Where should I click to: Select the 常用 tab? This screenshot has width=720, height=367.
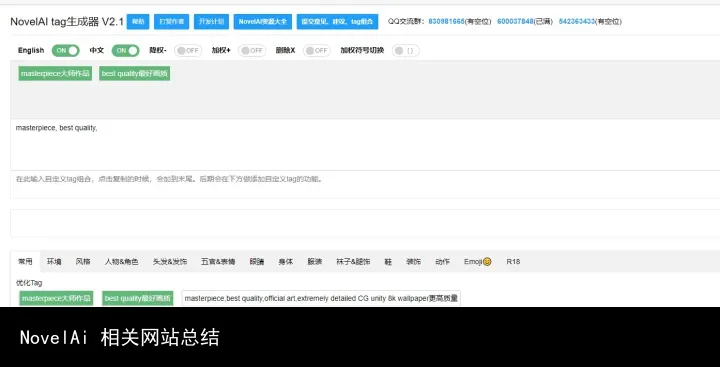(x=25, y=262)
